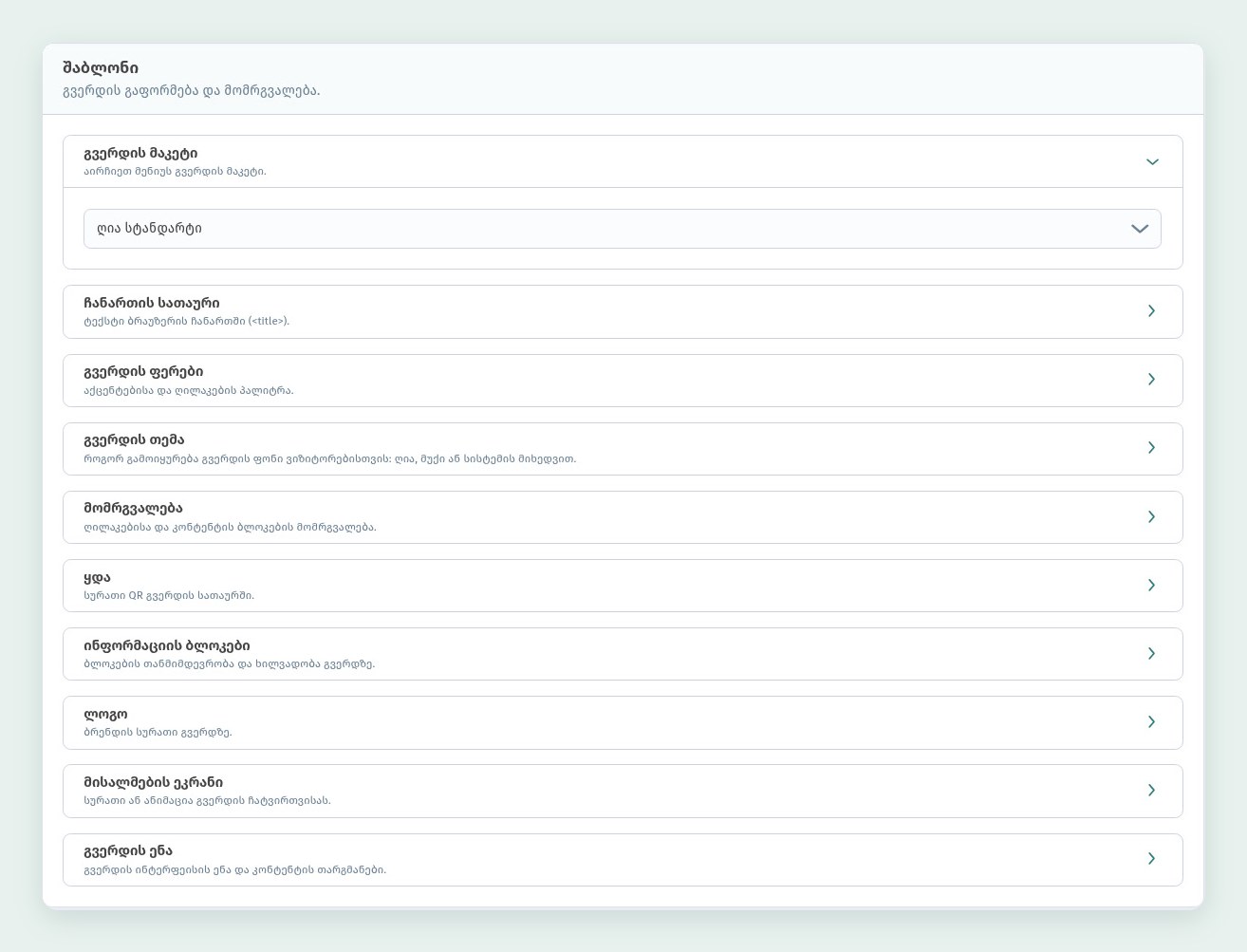The height and width of the screenshot is (952, 1247).
Task: Expand ყდა section arrow
Action: 1151,586
